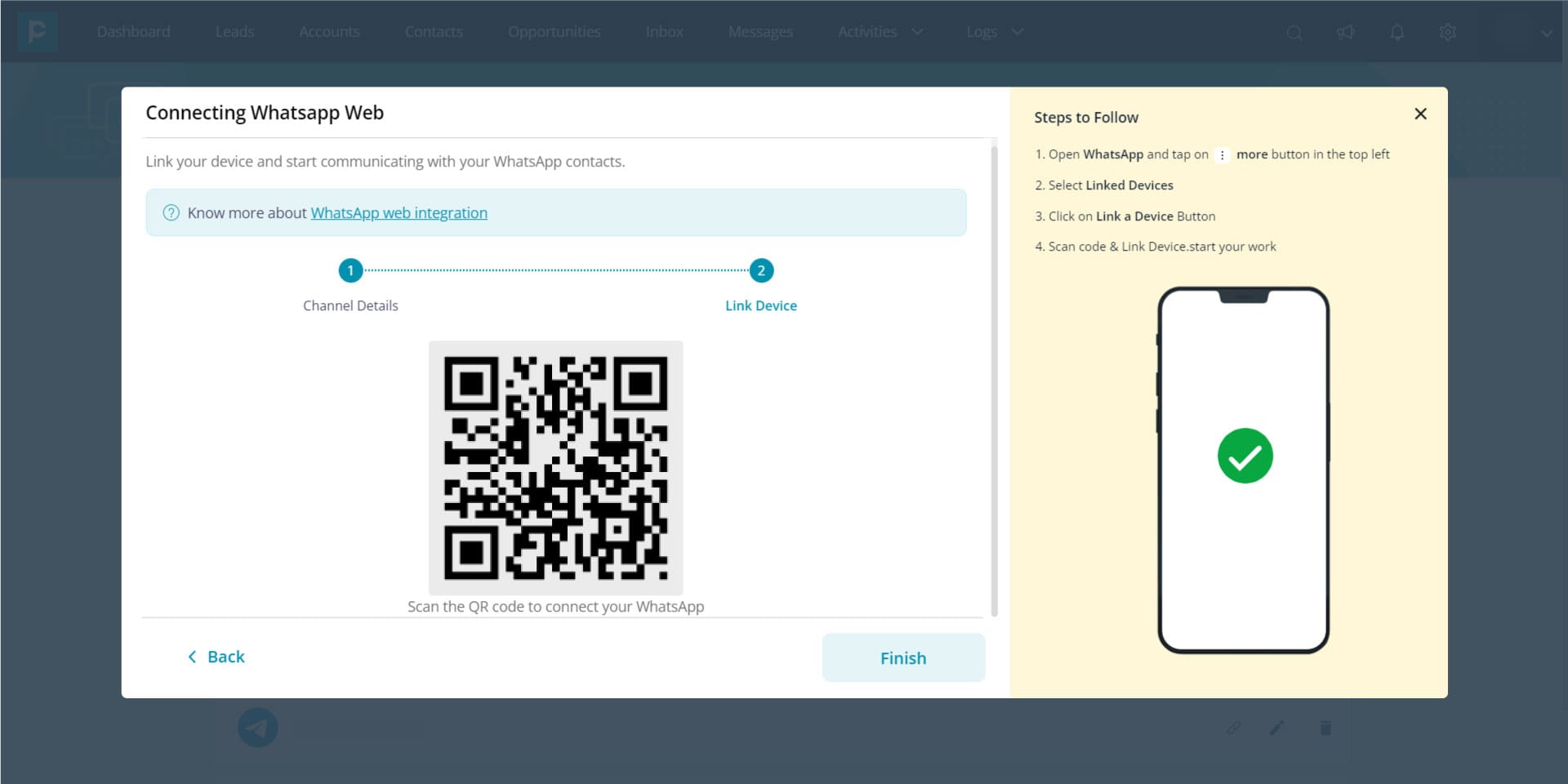
Task: Click the Telegram channel icon
Action: coord(258,728)
